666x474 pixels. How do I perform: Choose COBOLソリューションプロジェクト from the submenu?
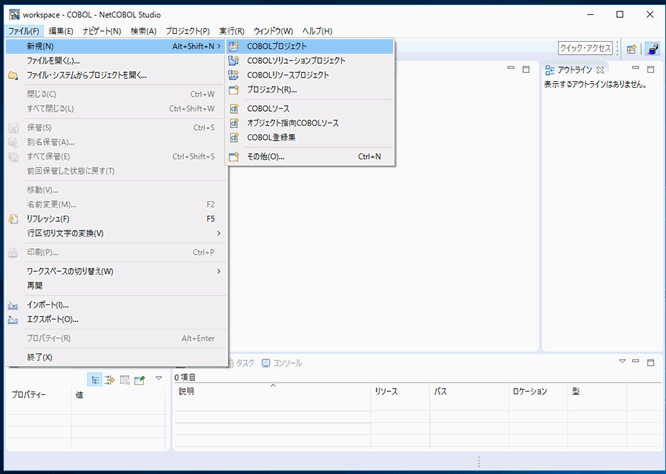click(x=310, y=61)
